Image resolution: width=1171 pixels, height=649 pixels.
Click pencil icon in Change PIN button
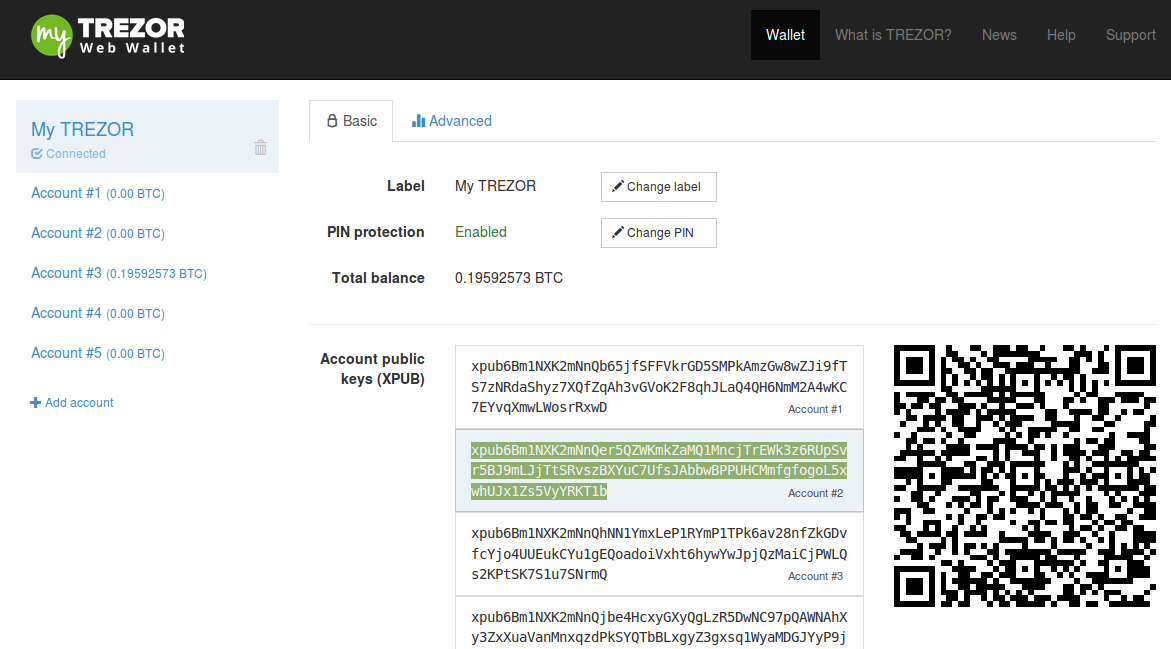click(x=618, y=232)
